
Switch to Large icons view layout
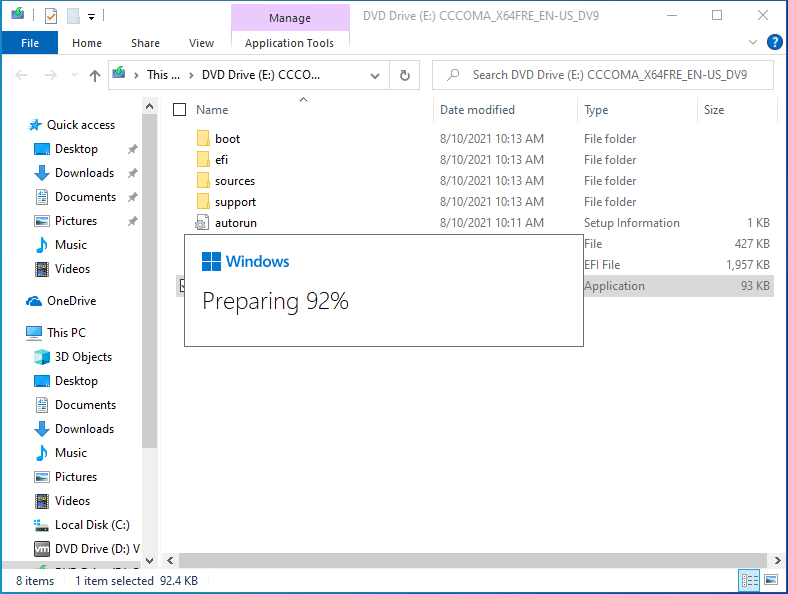pos(771,580)
